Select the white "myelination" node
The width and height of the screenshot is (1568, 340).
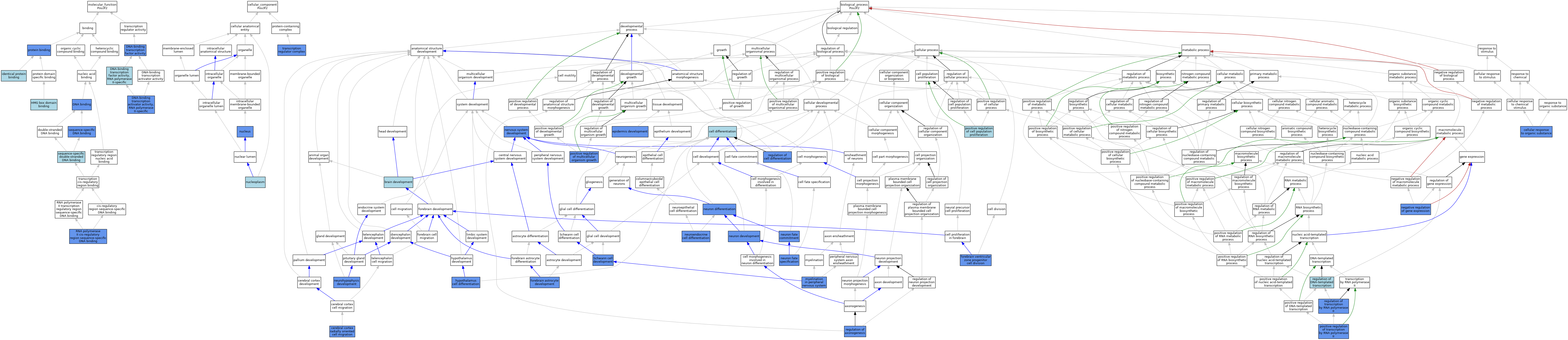814,260
